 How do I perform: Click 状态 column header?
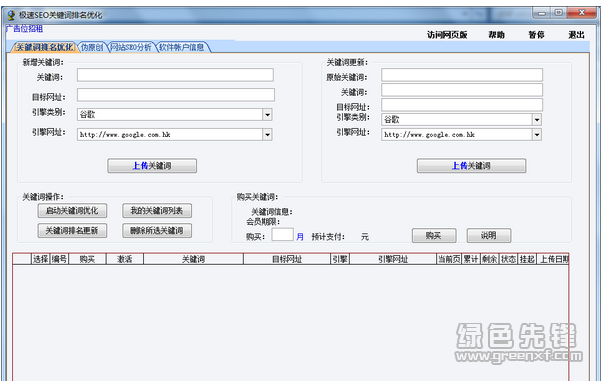[x=508, y=259]
